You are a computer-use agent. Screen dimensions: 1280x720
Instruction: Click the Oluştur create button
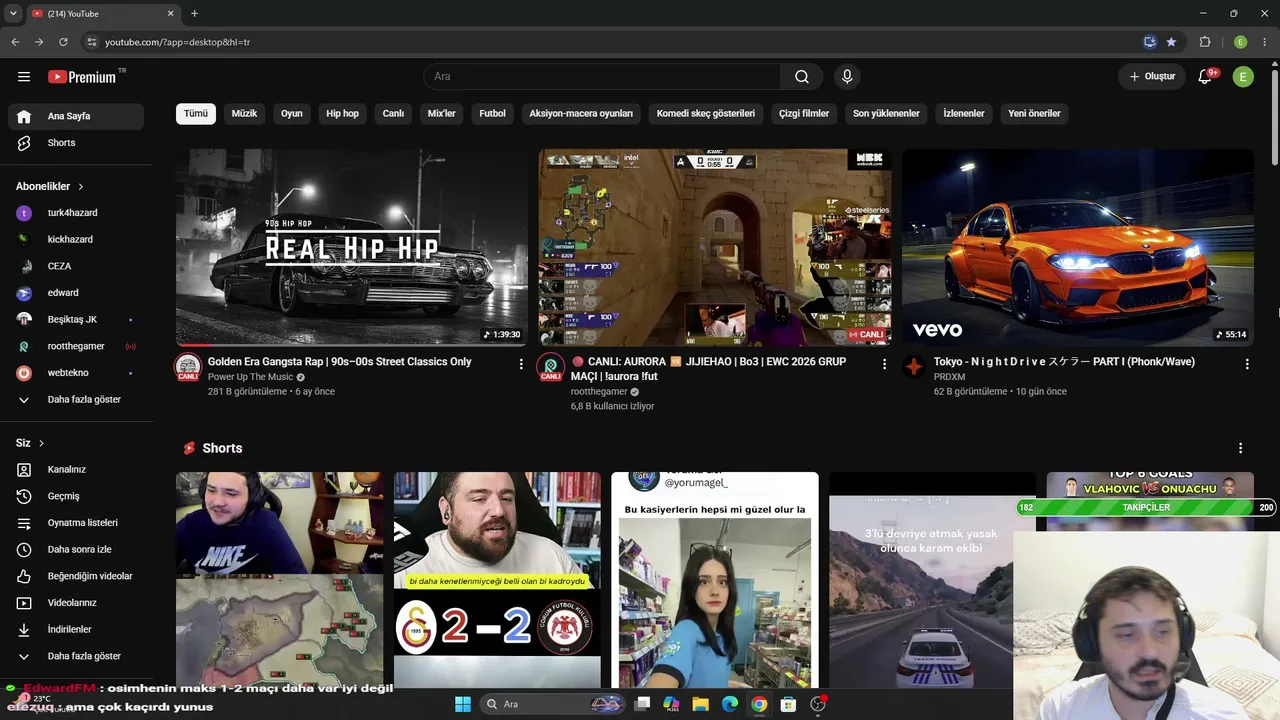(1152, 77)
